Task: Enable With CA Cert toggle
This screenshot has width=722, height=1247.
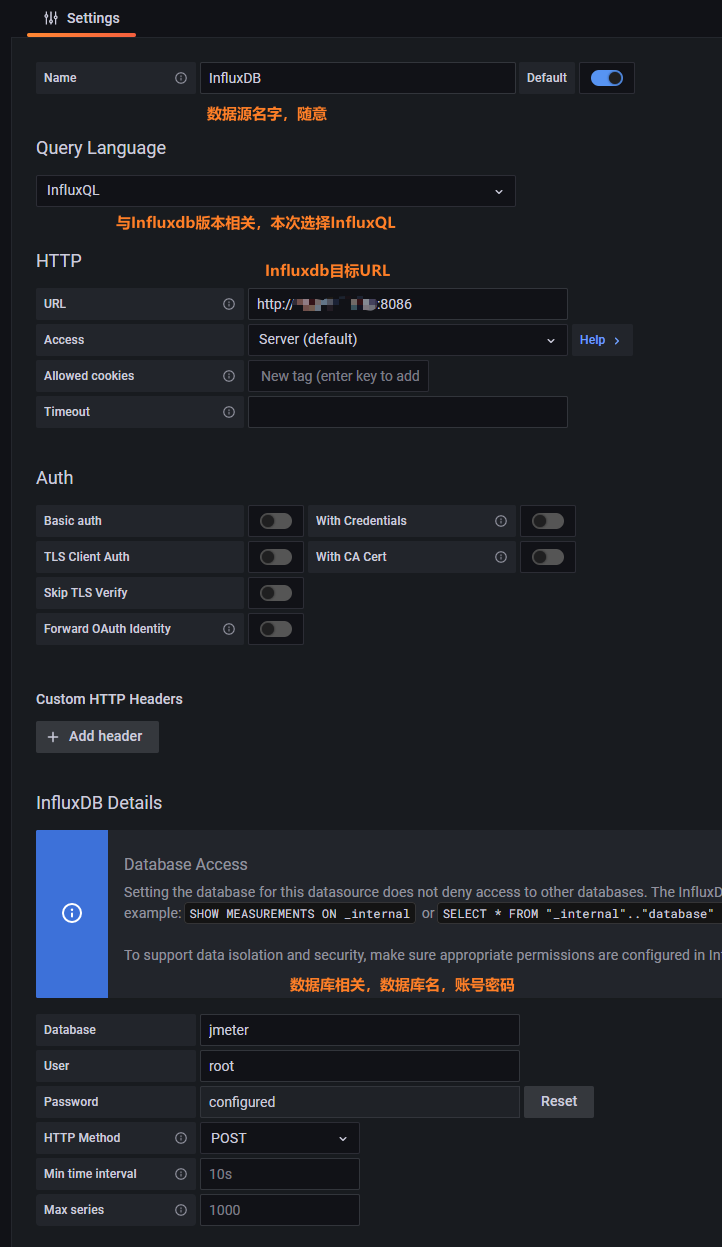Action: click(548, 557)
